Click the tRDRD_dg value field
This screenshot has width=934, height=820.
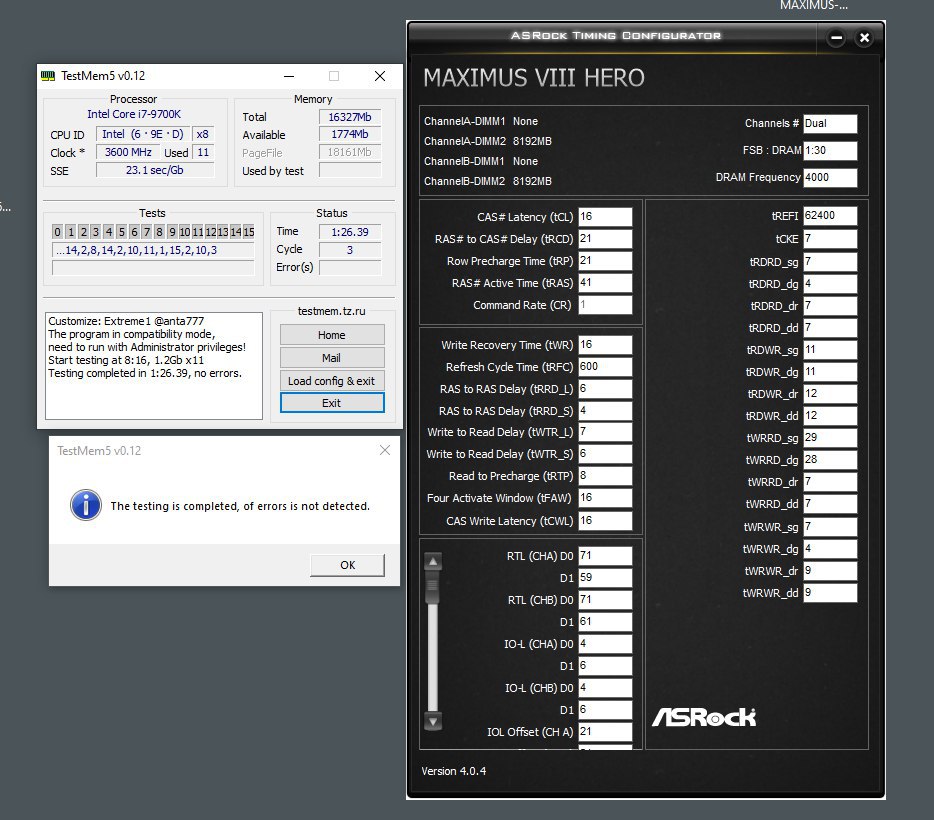[830, 284]
